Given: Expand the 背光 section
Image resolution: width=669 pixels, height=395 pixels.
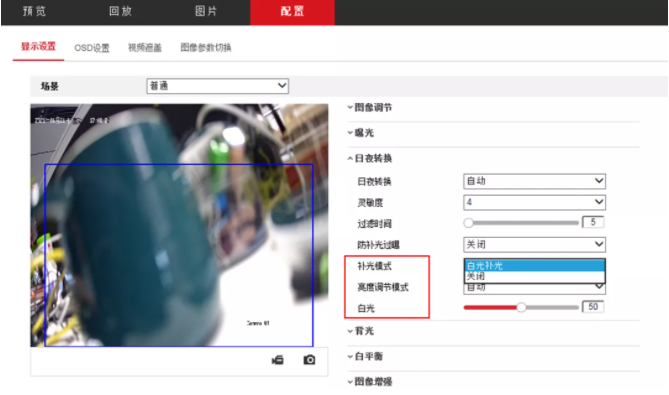Looking at the screenshot, I should [x=361, y=331].
